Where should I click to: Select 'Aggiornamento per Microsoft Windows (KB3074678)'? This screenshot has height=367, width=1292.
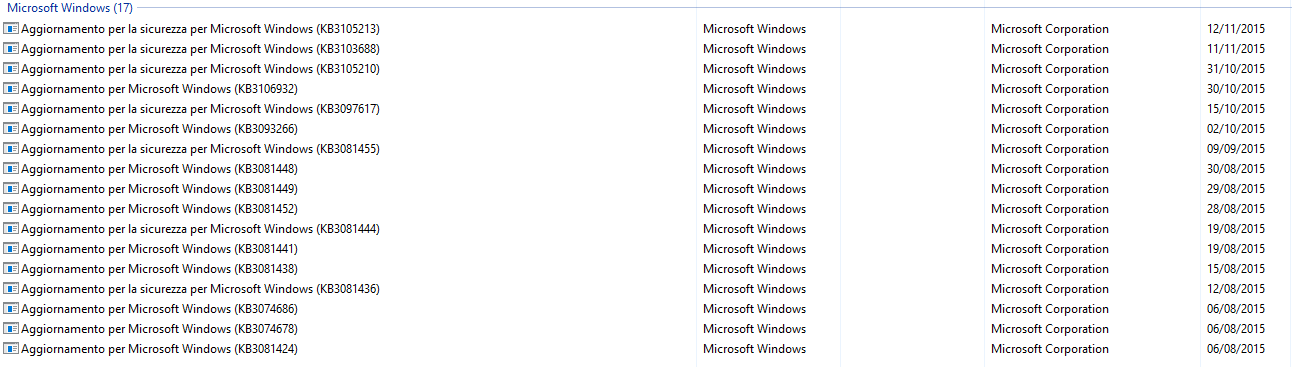(159, 329)
